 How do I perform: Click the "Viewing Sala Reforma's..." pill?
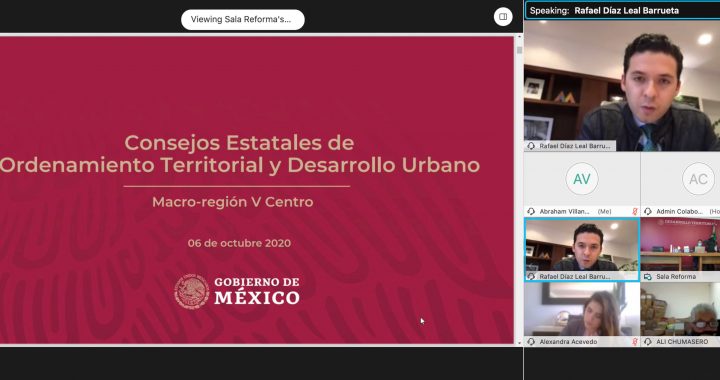(242, 19)
